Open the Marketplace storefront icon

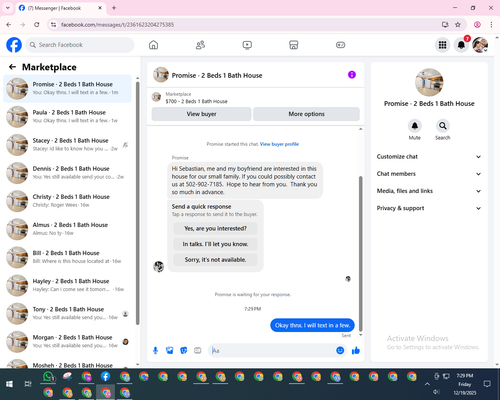(x=294, y=45)
